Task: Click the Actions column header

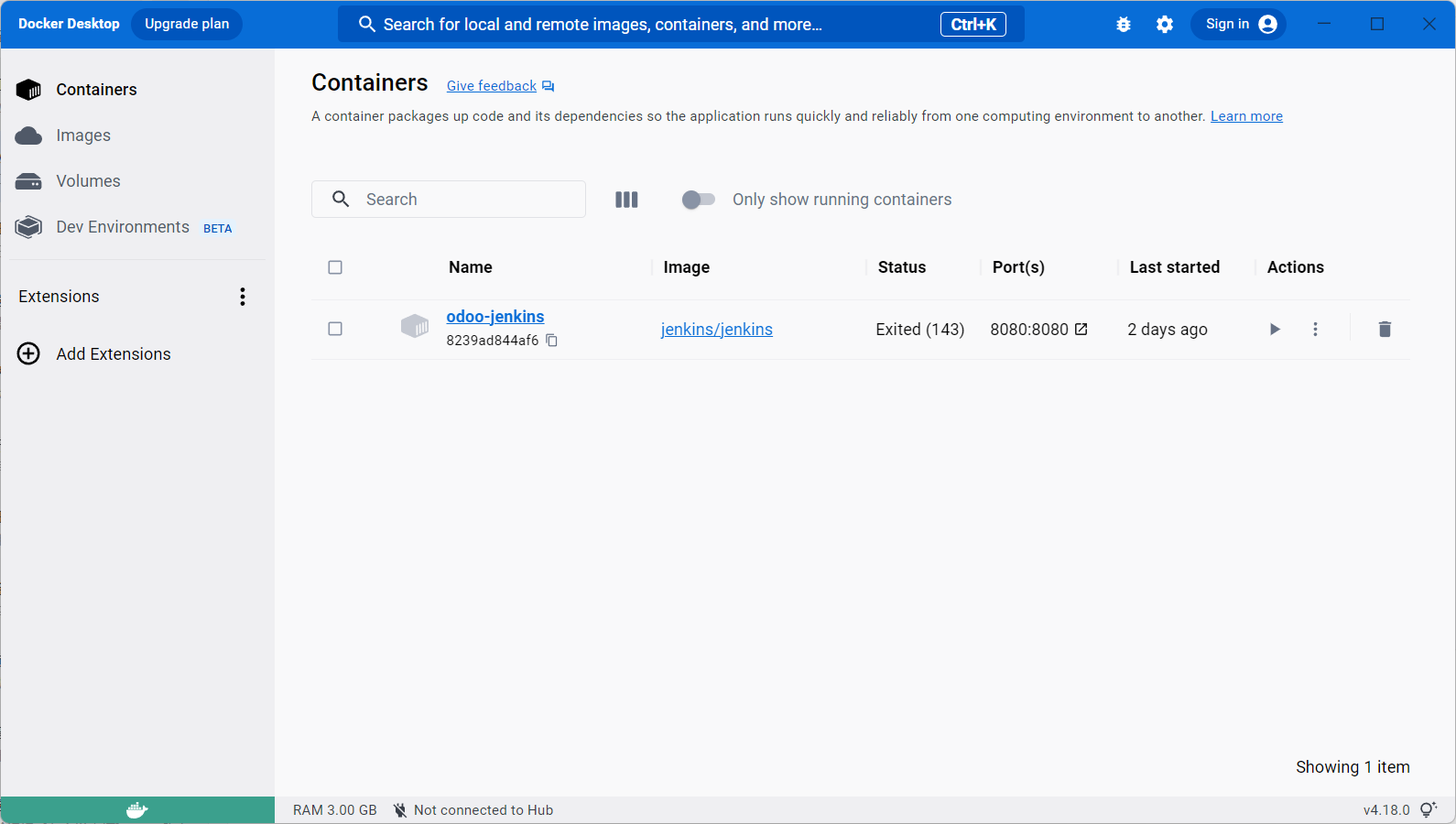Action: click(1296, 267)
